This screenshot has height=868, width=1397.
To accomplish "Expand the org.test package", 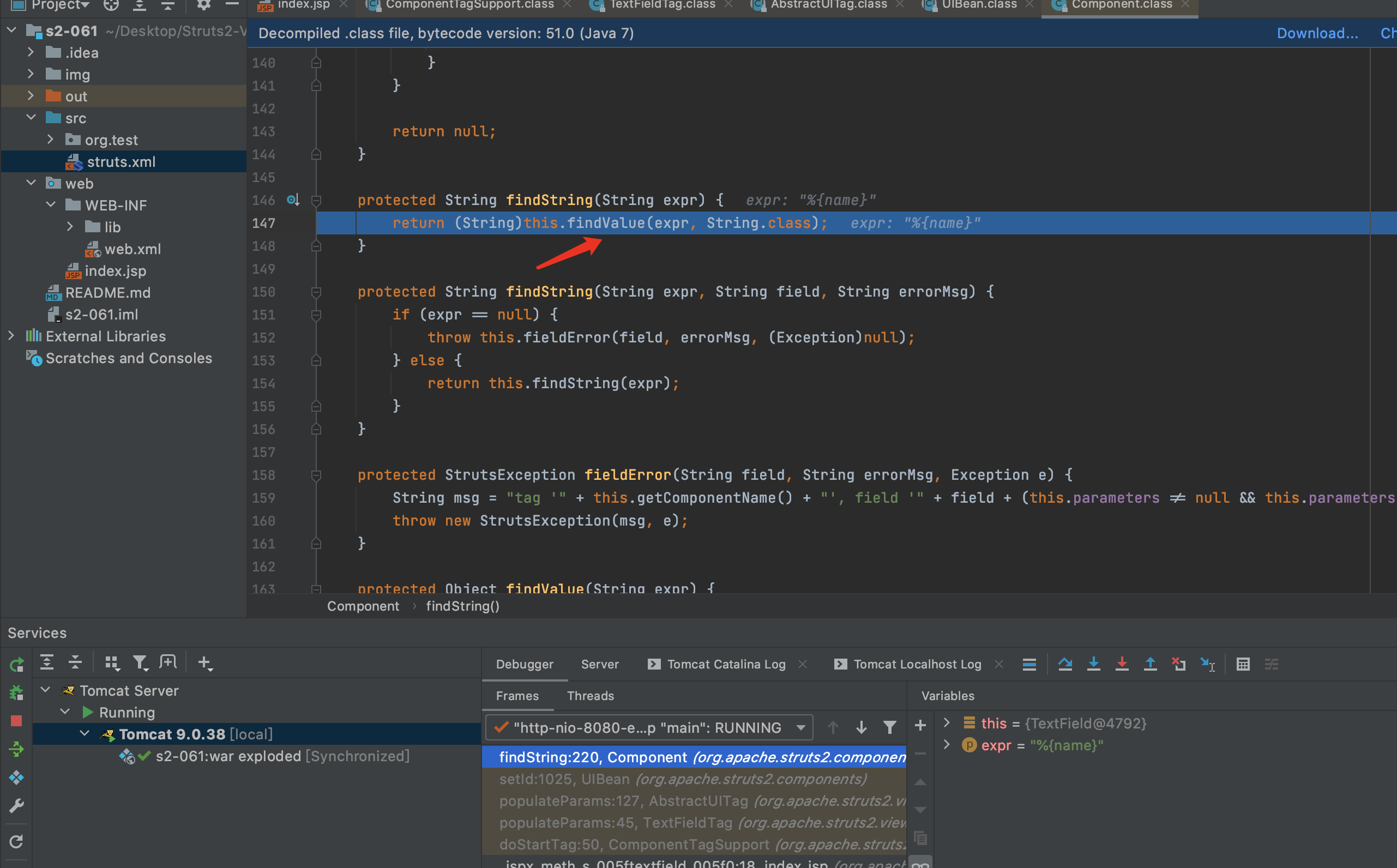I will click(x=50, y=140).
